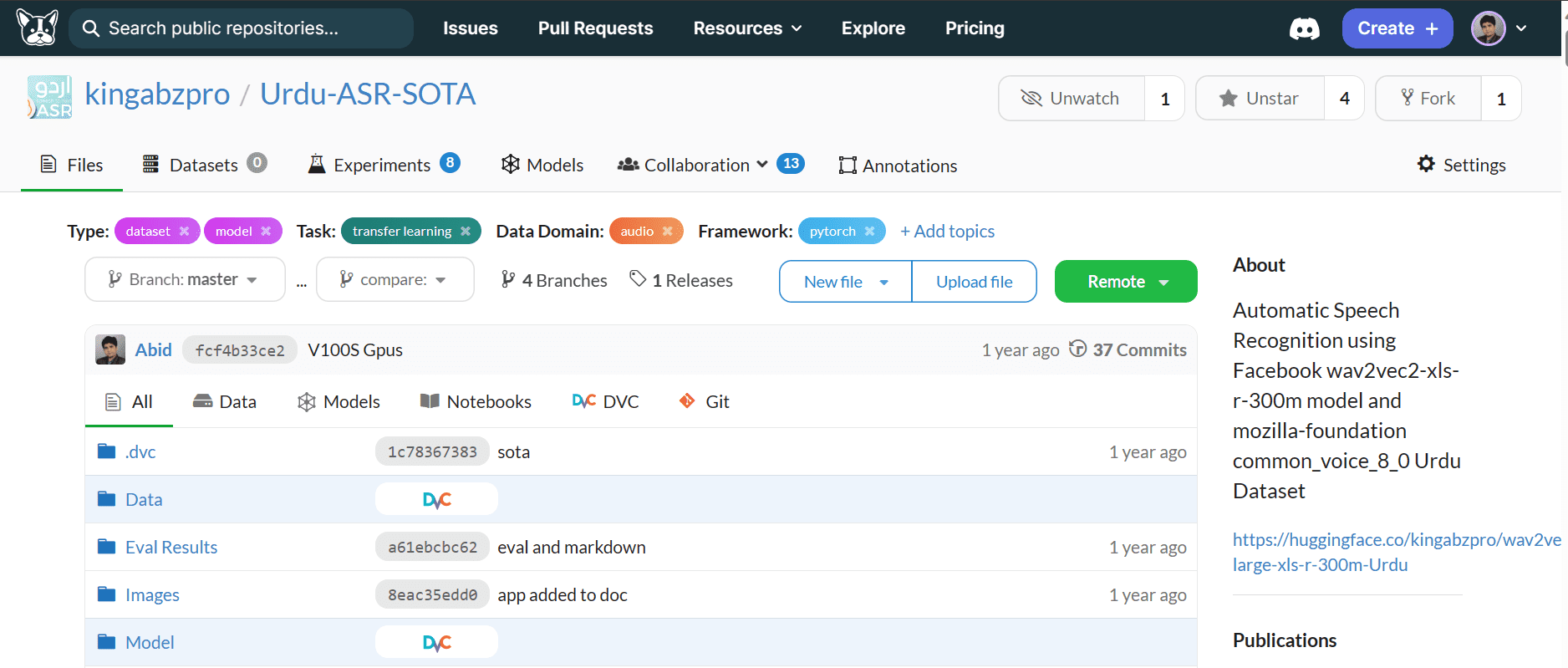Click the Urdu ASR repository avatar
Image resolution: width=1568 pixels, height=668 pixels.
point(49,97)
